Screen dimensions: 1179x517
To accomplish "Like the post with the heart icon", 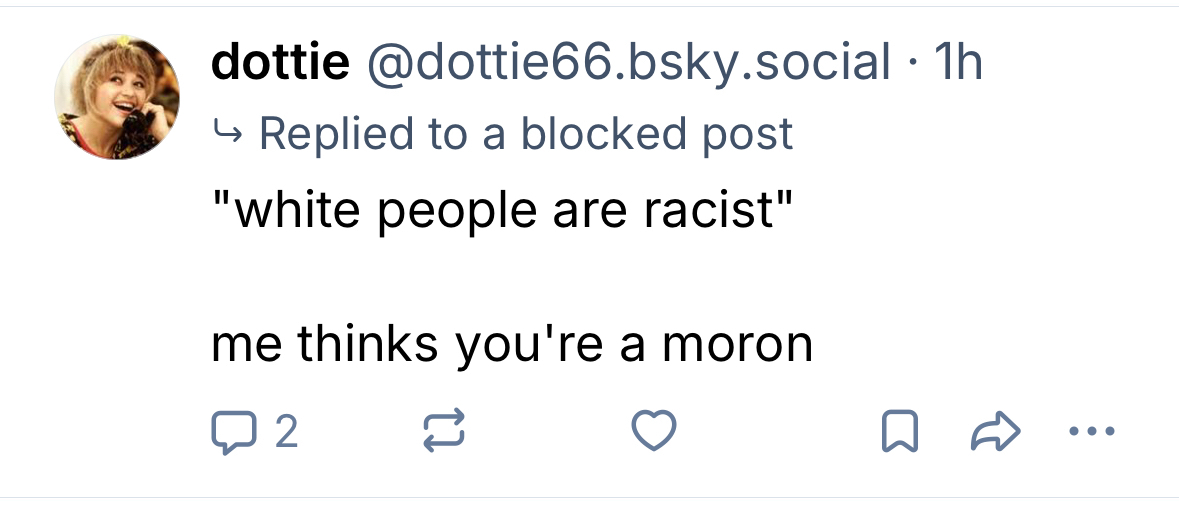I will click(x=655, y=432).
